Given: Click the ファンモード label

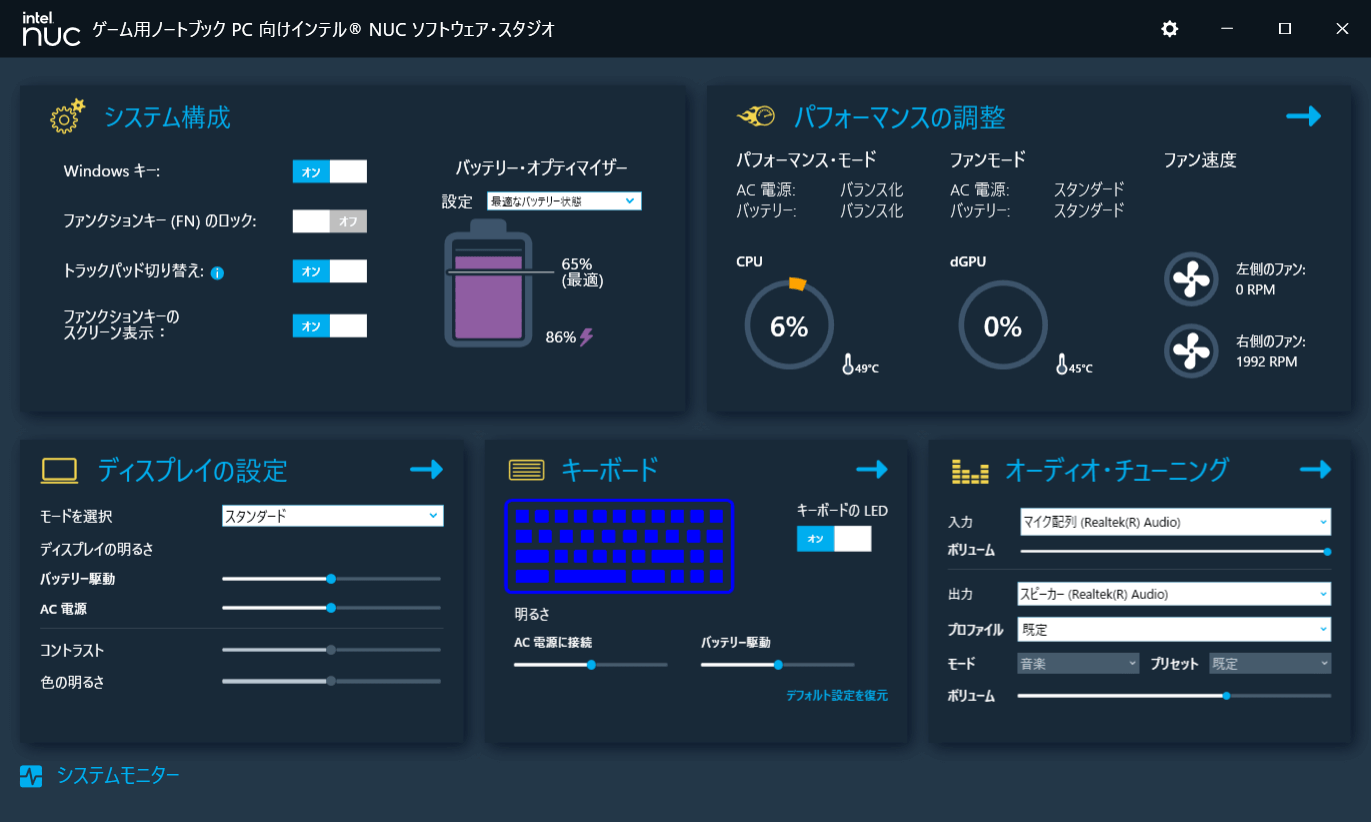Looking at the screenshot, I should [x=988, y=159].
